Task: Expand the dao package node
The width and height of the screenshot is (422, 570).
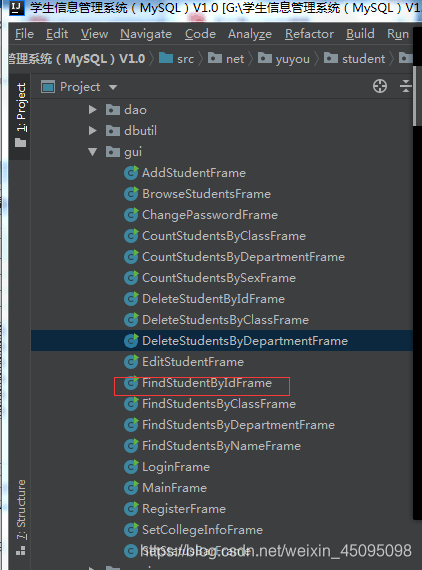Action: [93, 109]
